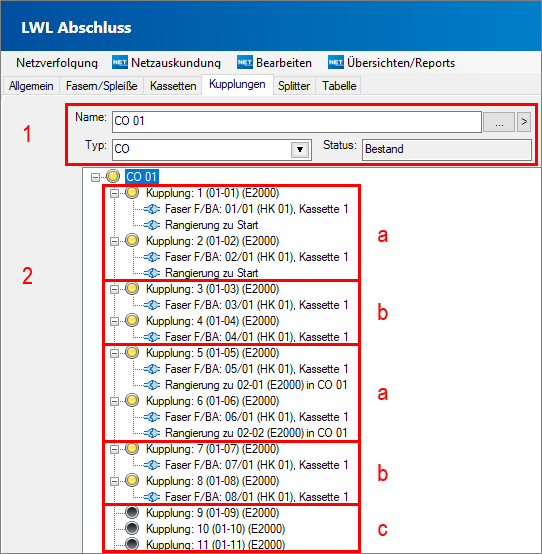Switch to the Splitter tab
542x554 pixels.
(294, 86)
